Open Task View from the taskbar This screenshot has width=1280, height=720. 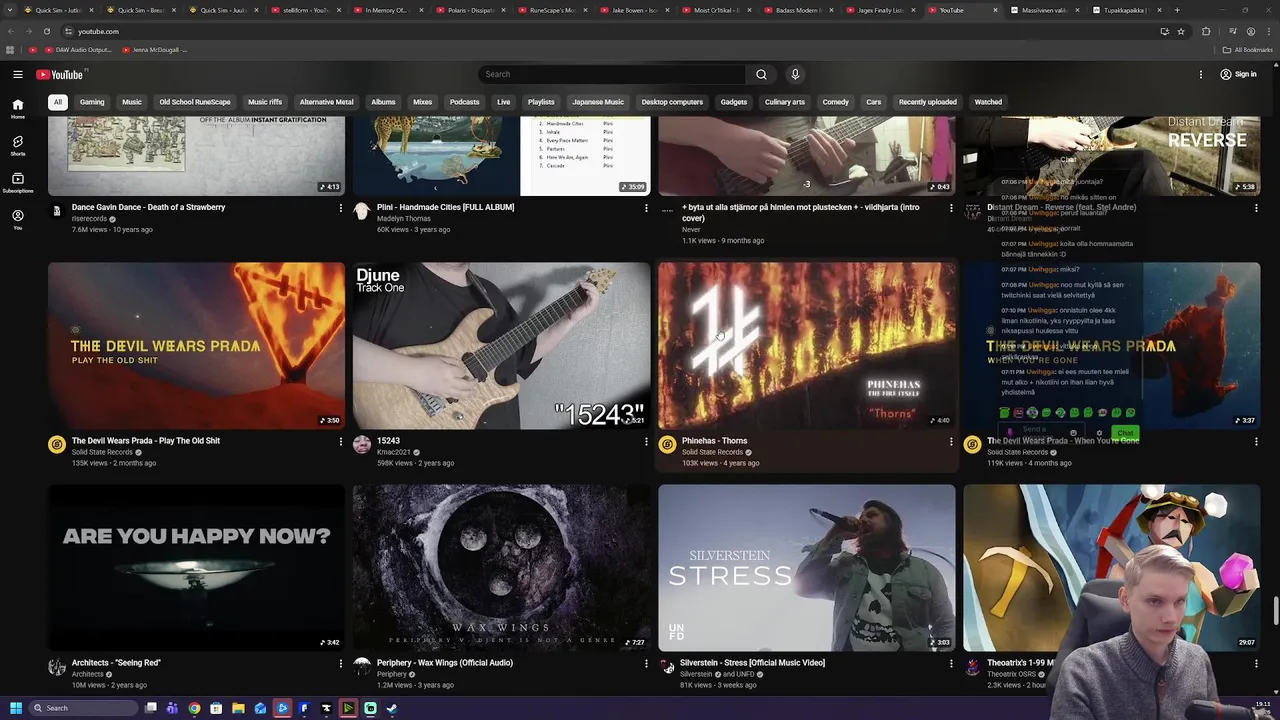click(x=151, y=708)
